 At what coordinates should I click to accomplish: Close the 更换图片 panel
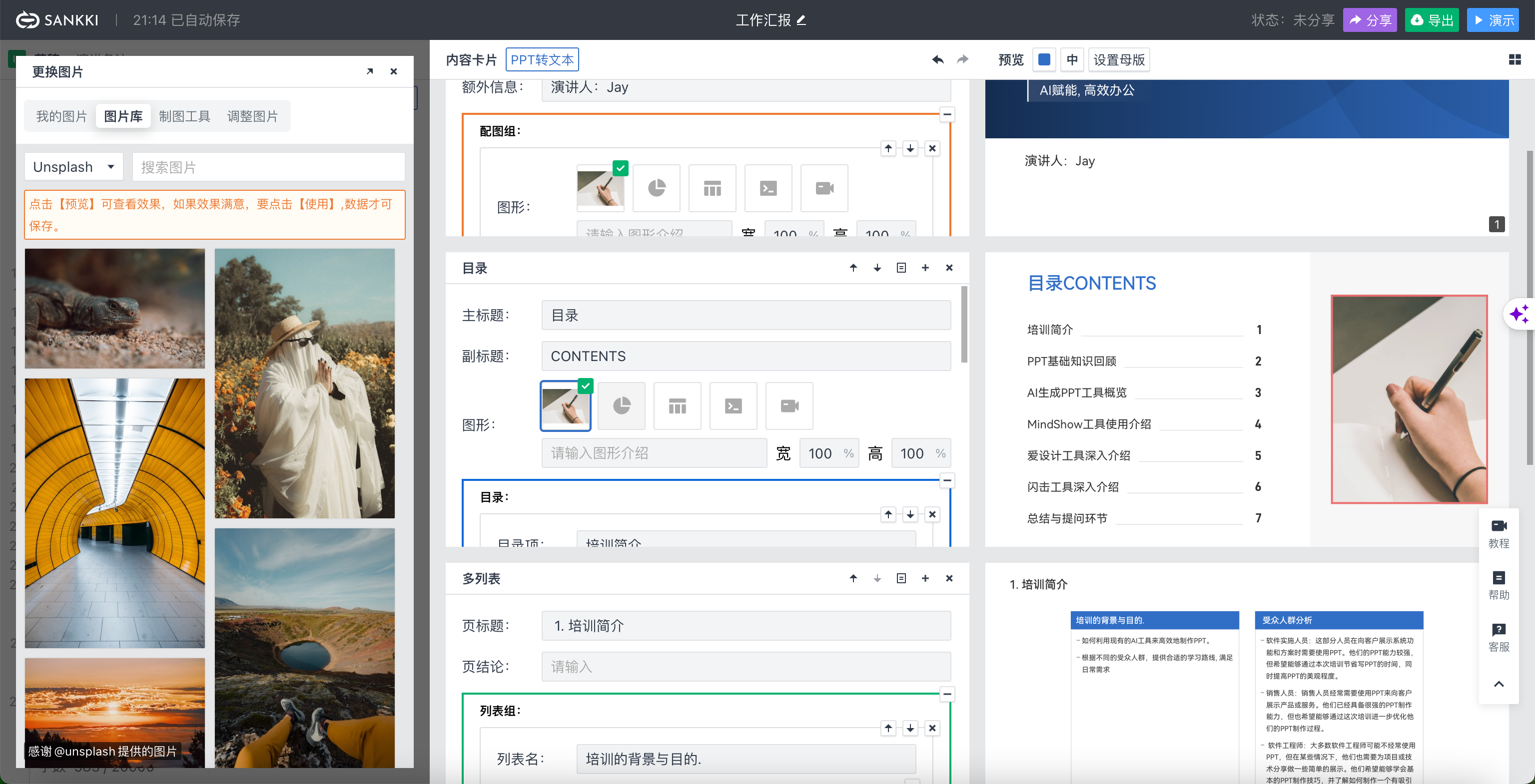tap(393, 71)
